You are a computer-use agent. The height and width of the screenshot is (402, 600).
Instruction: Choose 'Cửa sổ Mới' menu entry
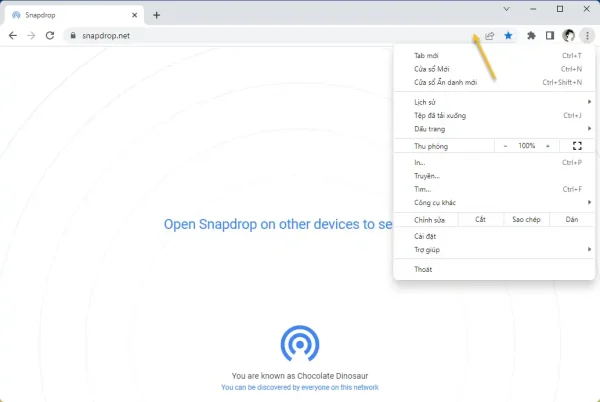point(494,69)
